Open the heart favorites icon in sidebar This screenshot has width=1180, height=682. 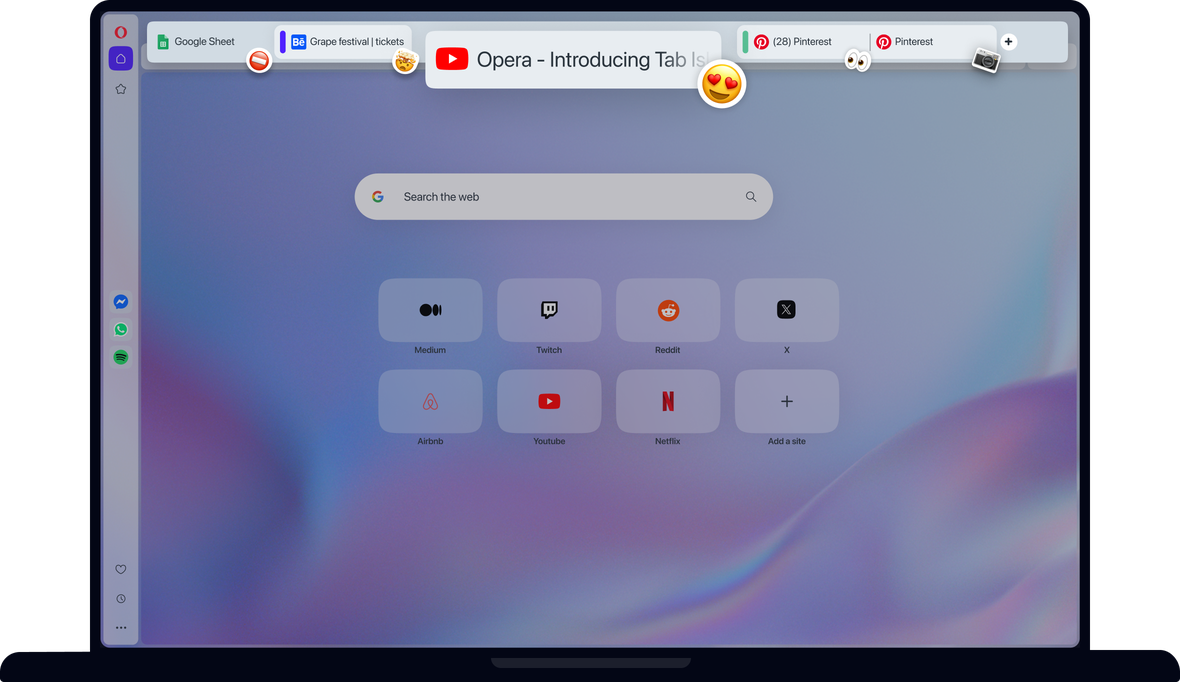120,568
